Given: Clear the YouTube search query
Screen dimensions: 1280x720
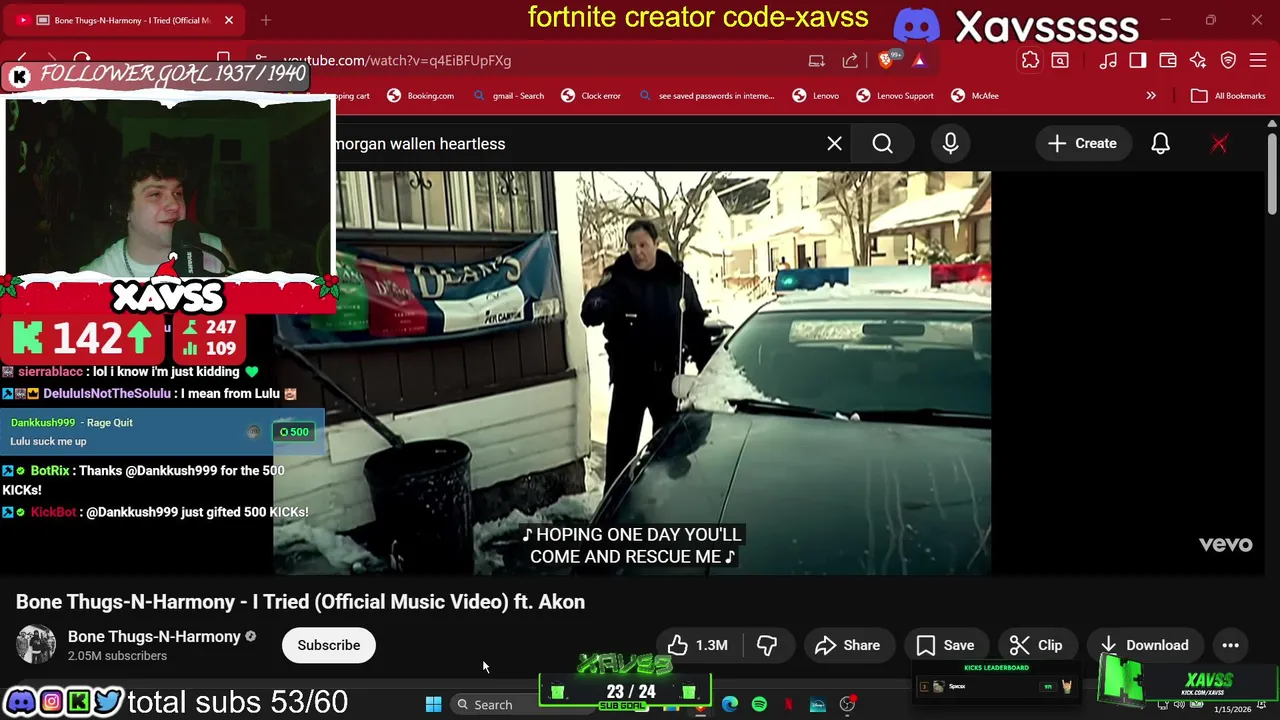Looking at the screenshot, I should [x=834, y=143].
